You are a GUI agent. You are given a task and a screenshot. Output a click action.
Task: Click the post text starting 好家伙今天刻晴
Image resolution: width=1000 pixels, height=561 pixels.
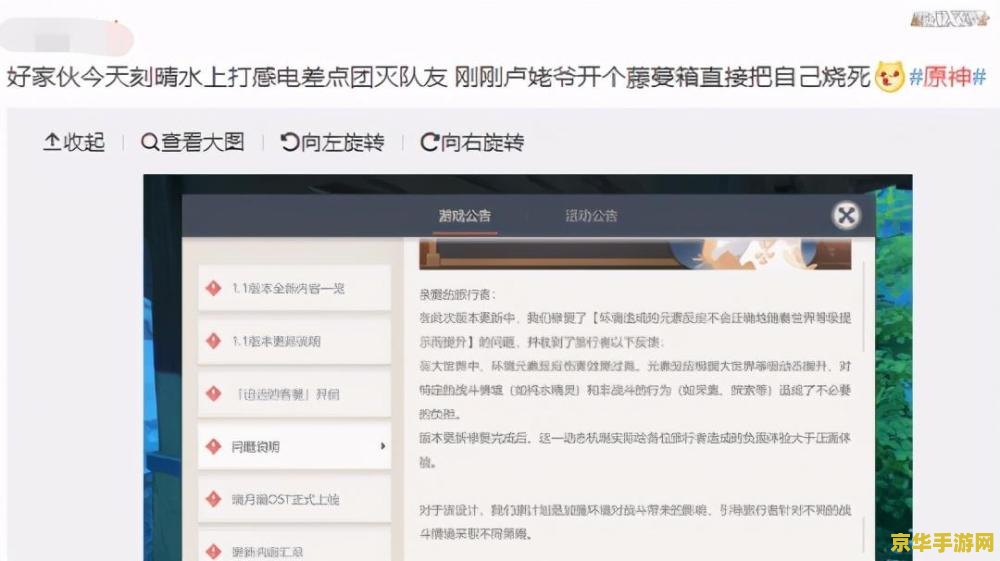[438, 77]
